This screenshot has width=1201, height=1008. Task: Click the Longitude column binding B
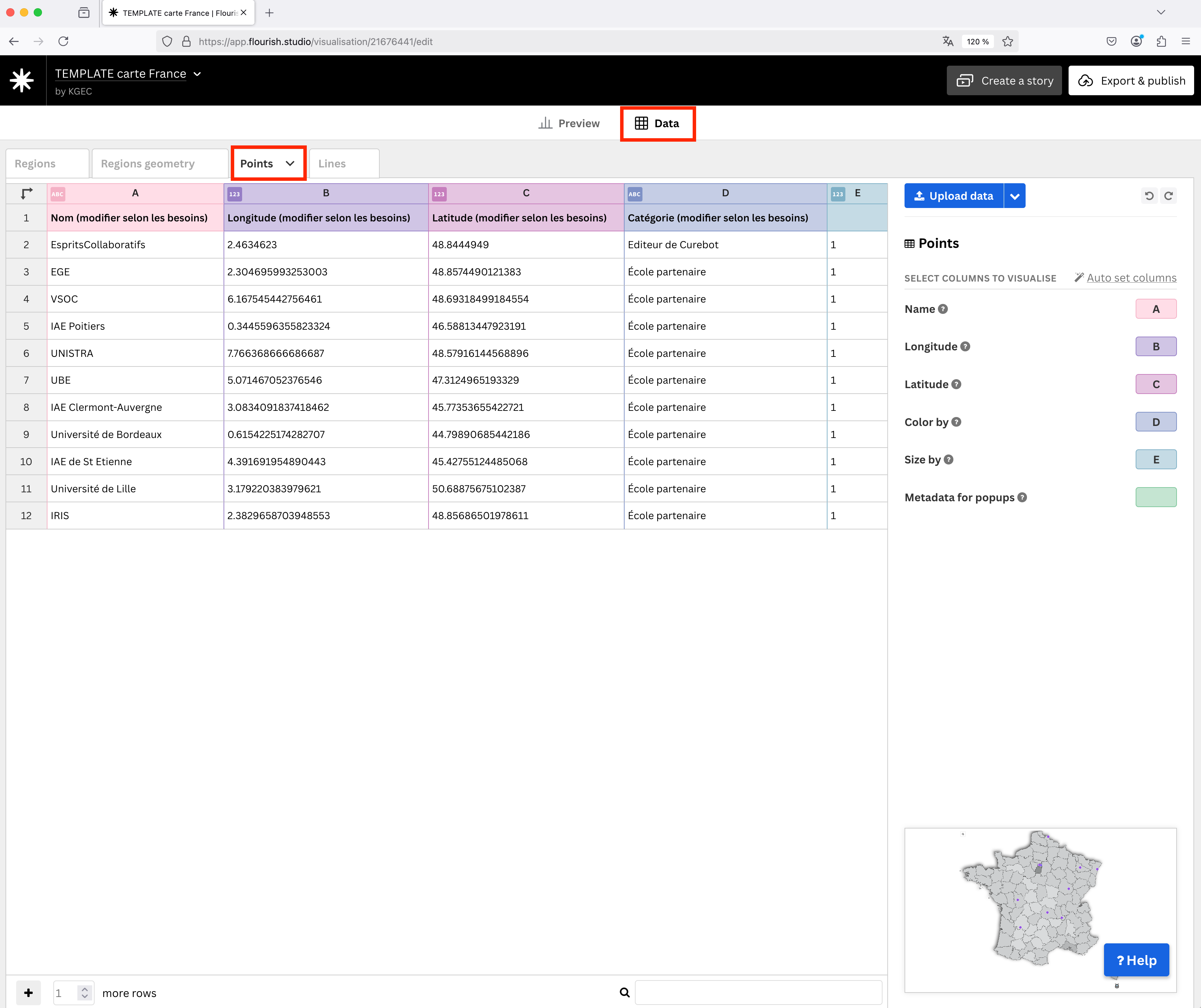click(1156, 347)
